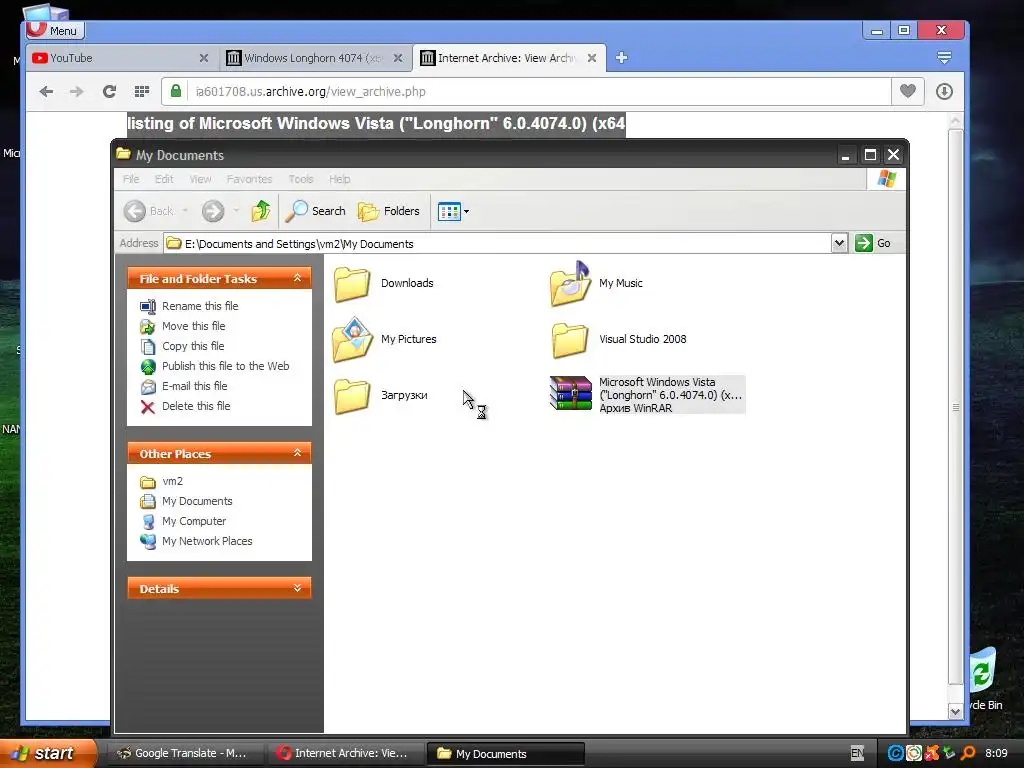Close the Internet Archive View Archive tab
This screenshot has width=1024, height=768.
click(592, 58)
